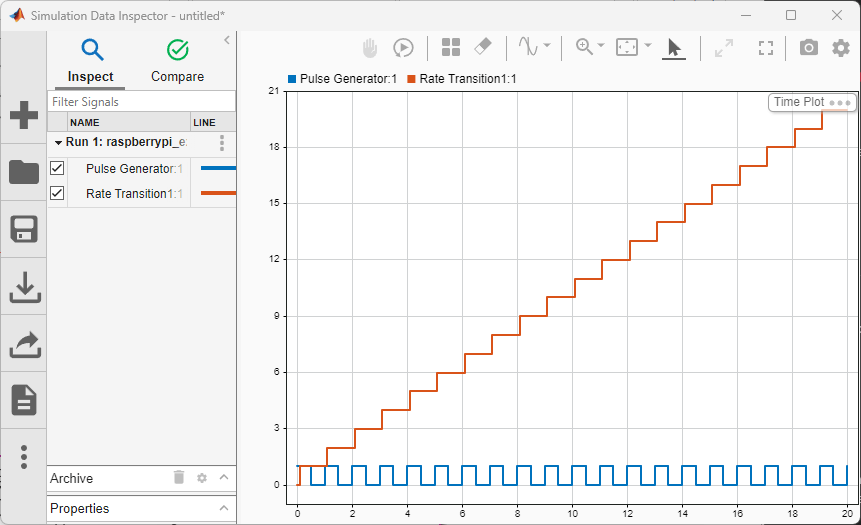Click the clear plot eraser icon
Screen dimensions: 861x525
point(483,47)
